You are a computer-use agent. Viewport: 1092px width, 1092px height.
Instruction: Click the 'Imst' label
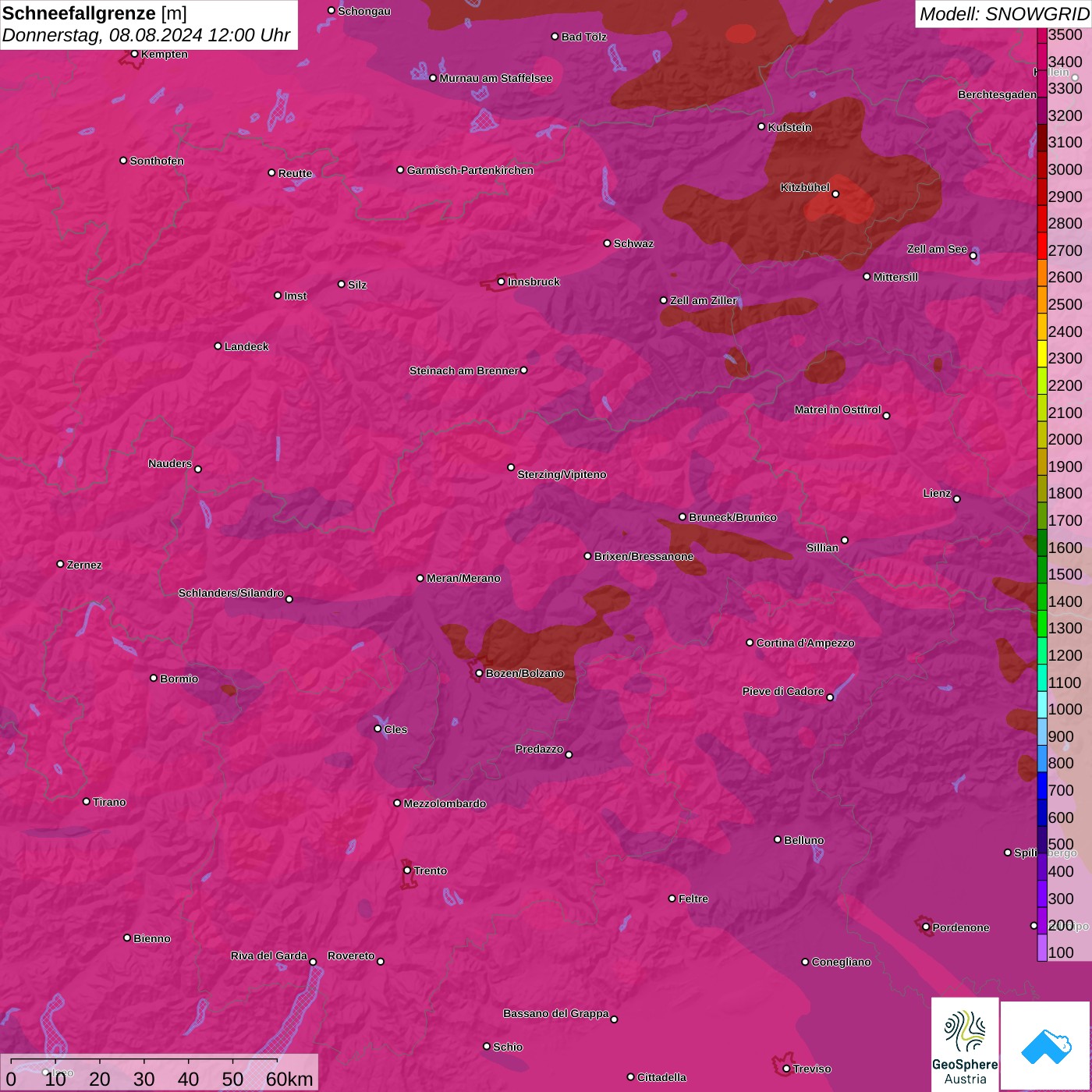pos(296,296)
